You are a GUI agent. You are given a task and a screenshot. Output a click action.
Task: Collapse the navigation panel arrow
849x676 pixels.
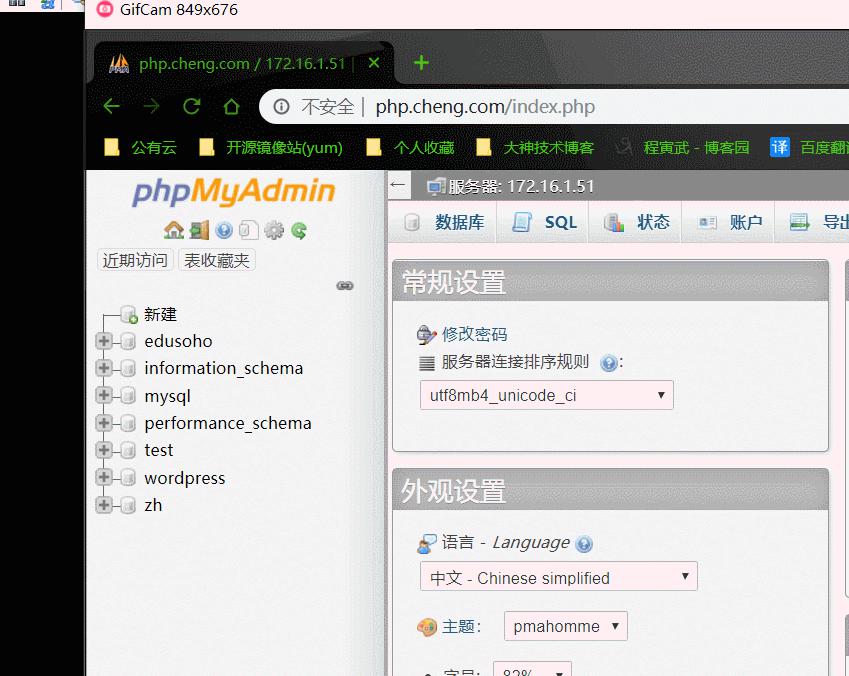coord(398,185)
